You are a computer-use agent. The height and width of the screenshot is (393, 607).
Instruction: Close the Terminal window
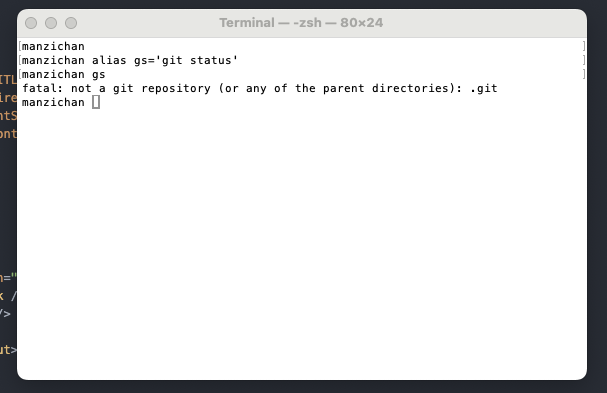point(31,23)
